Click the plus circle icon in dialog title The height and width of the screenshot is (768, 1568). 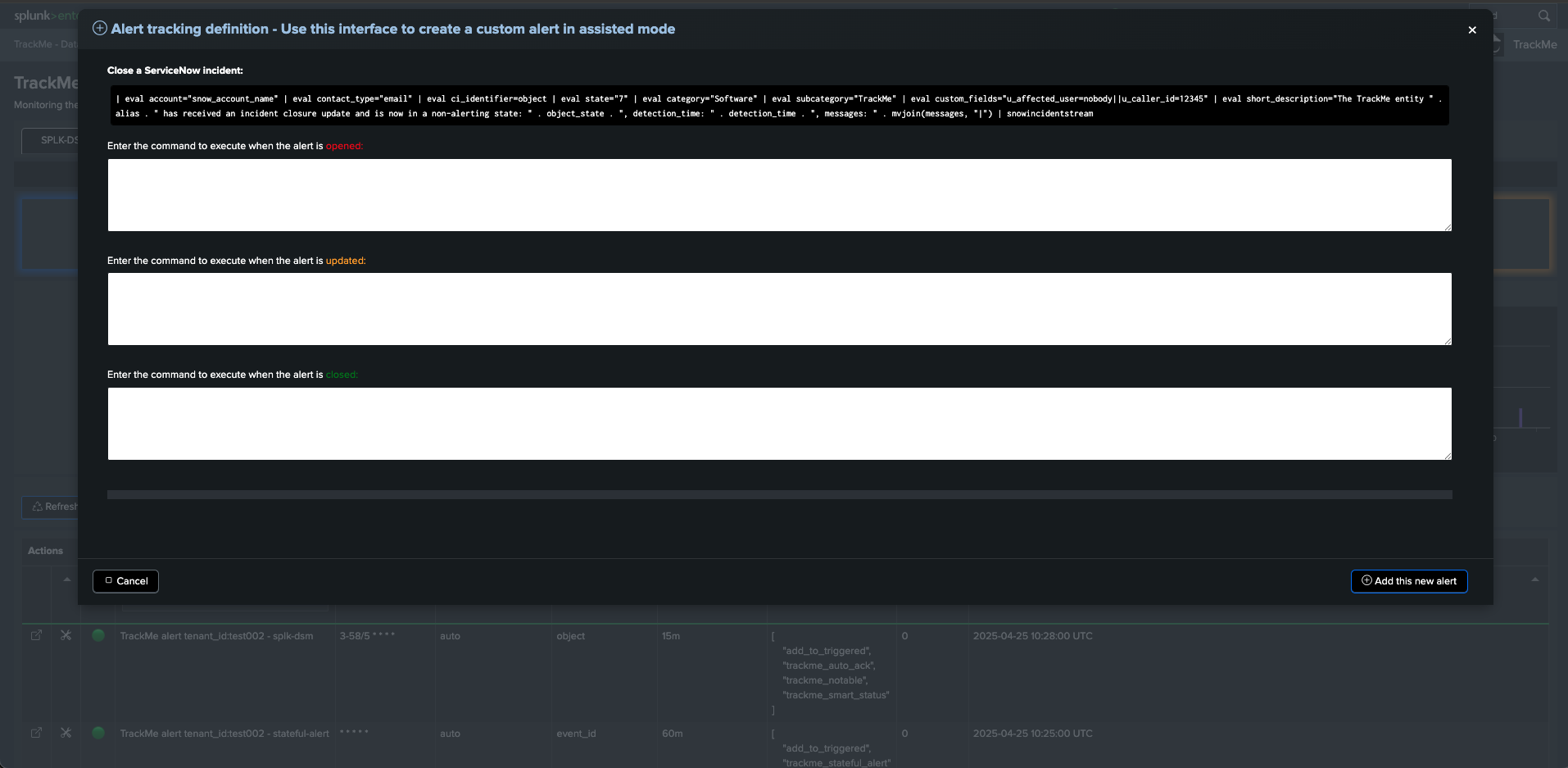(100, 29)
